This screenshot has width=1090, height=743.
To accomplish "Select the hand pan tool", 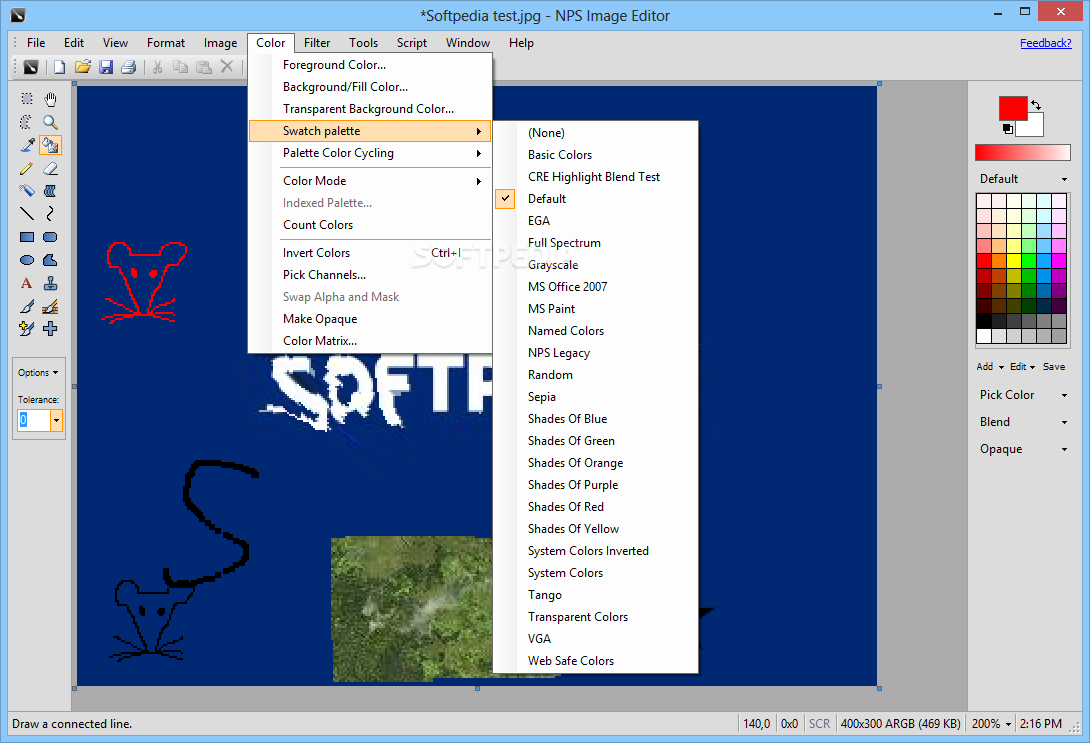I will [50, 99].
